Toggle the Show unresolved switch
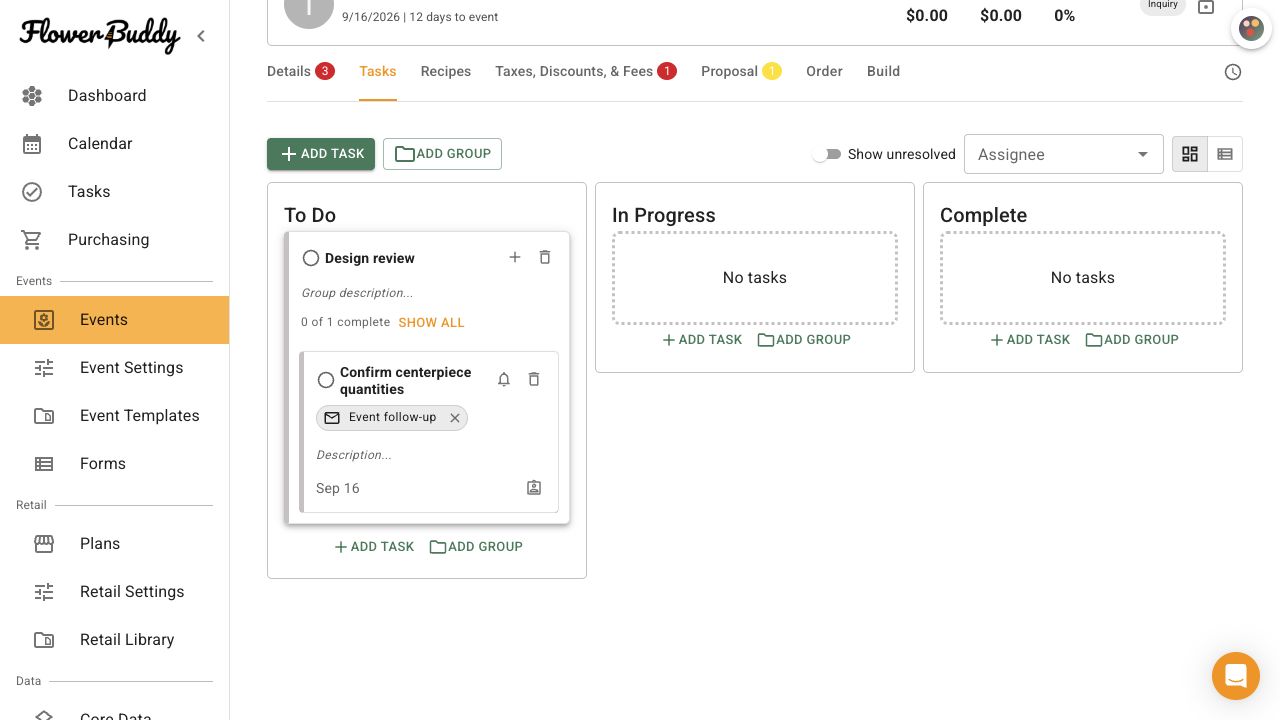The height and width of the screenshot is (720, 1280). tap(826, 154)
